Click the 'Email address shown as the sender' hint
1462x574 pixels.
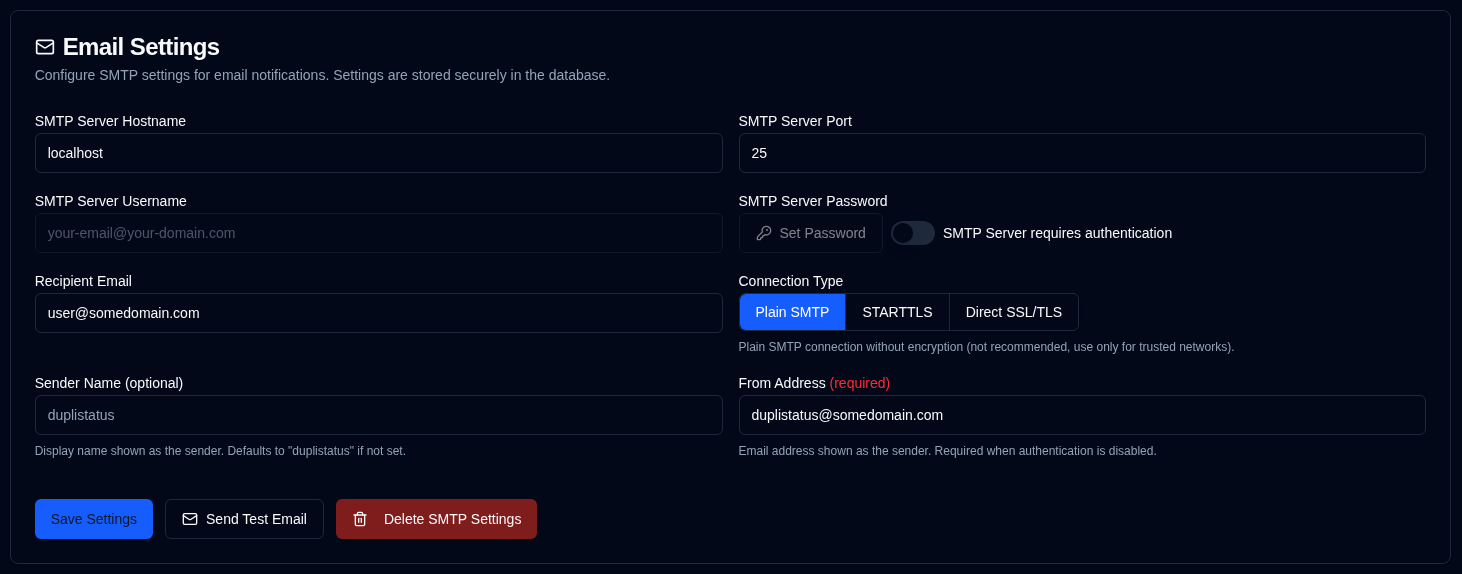[947, 451]
